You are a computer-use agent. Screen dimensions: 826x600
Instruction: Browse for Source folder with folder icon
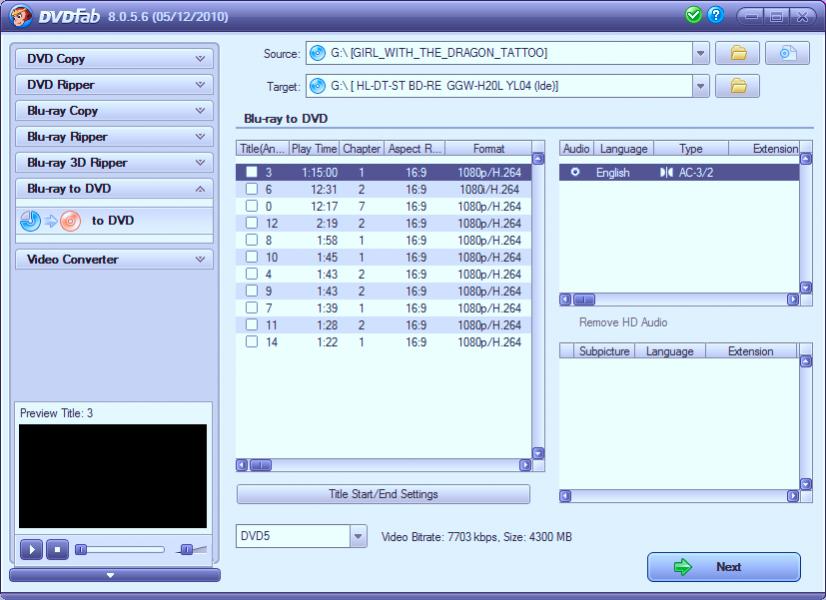tap(738, 53)
